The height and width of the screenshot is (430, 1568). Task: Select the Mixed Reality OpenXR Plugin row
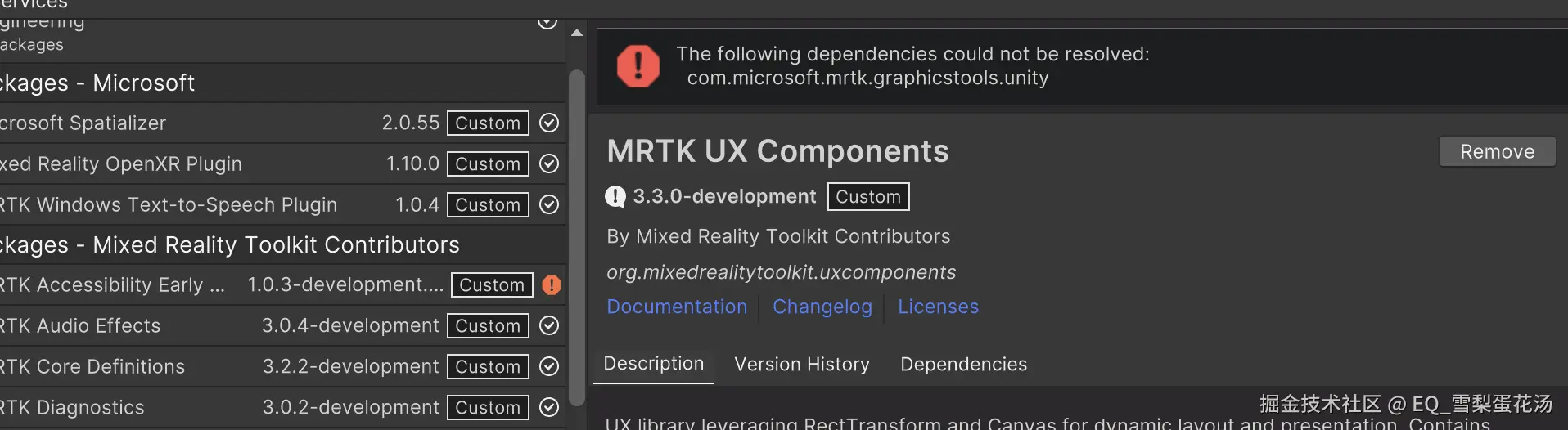coord(282,163)
